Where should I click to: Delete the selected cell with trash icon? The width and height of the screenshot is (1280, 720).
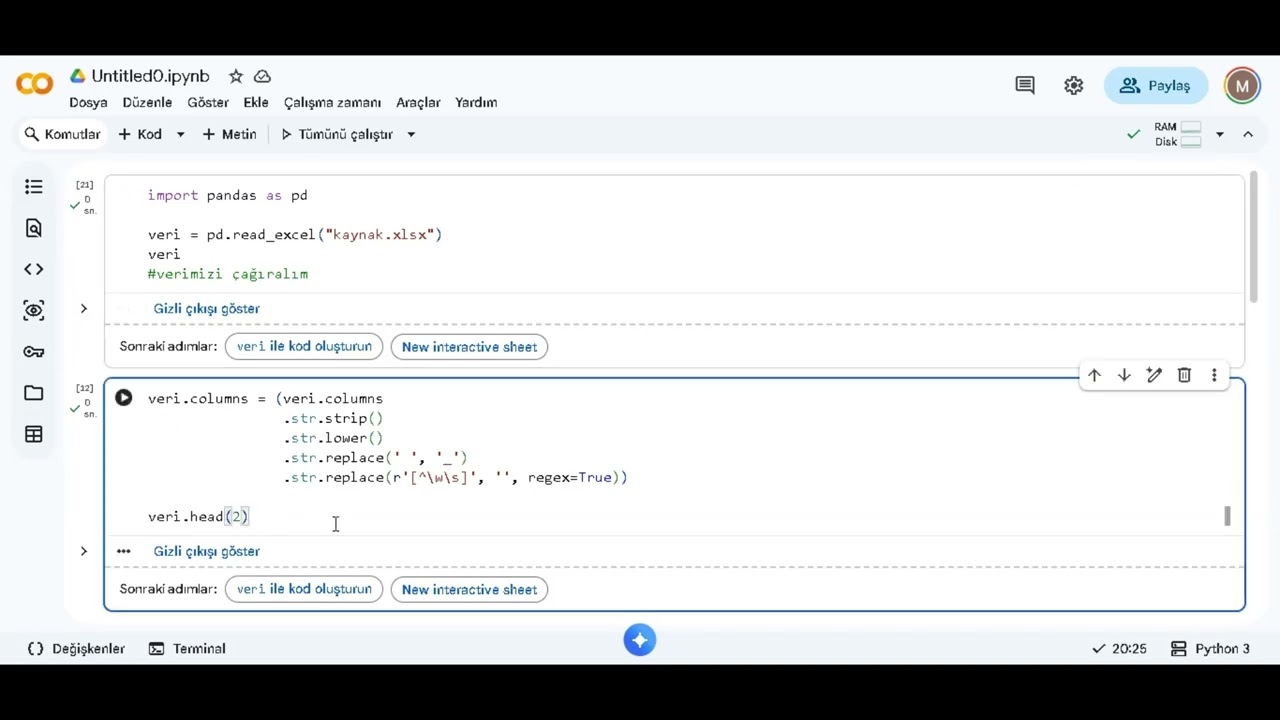tap(1184, 375)
